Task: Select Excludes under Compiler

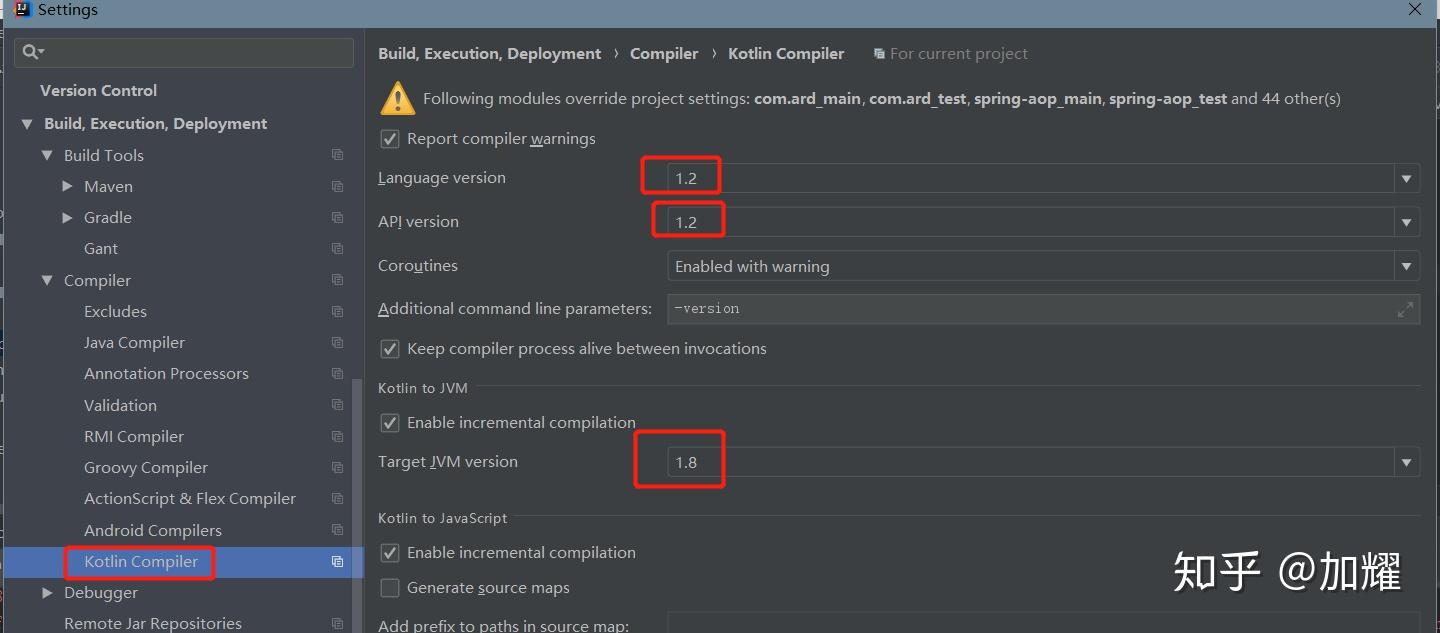Action: [x=115, y=311]
